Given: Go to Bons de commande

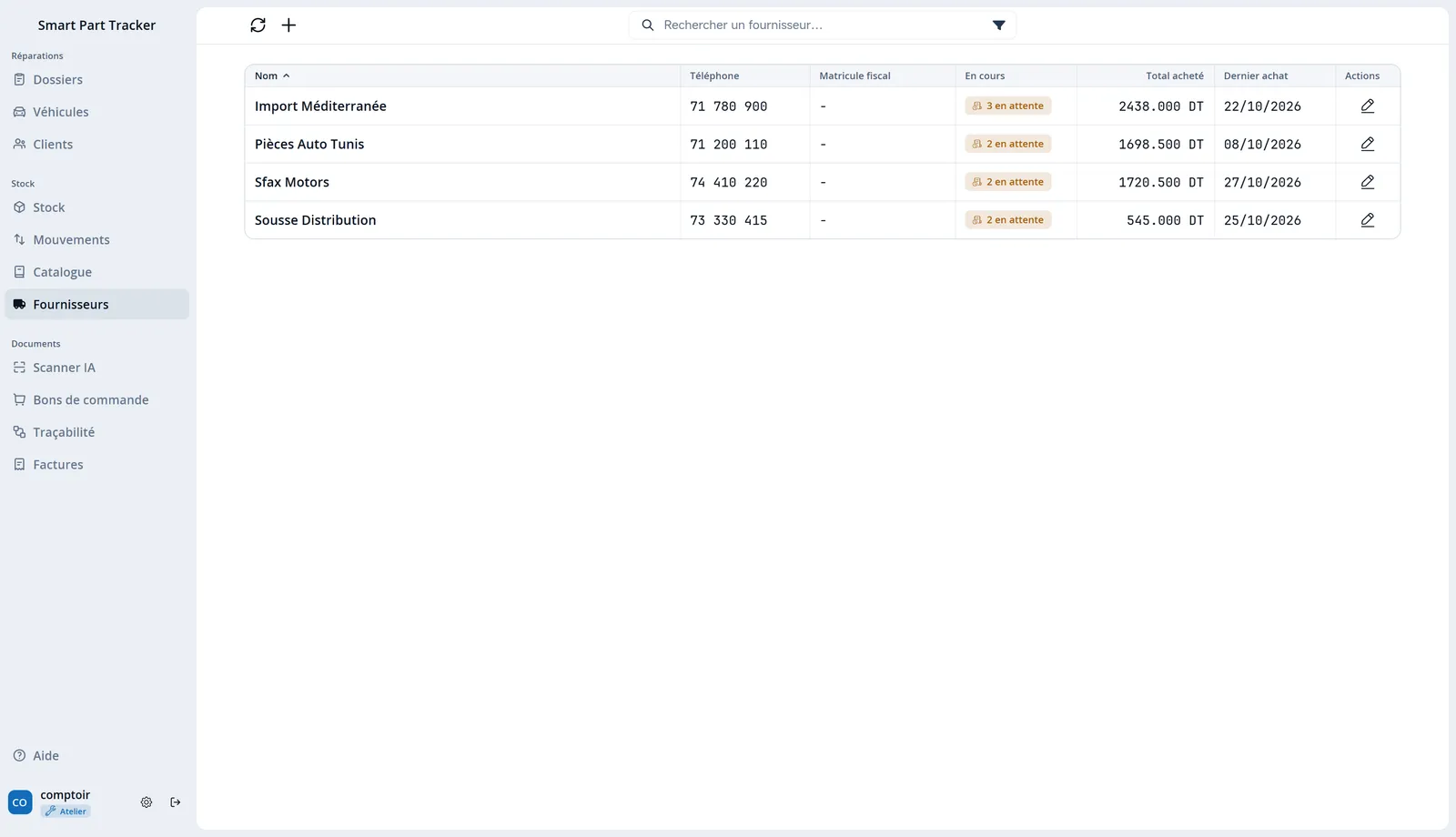Looking at the screenshot, I should click(97, 400).
